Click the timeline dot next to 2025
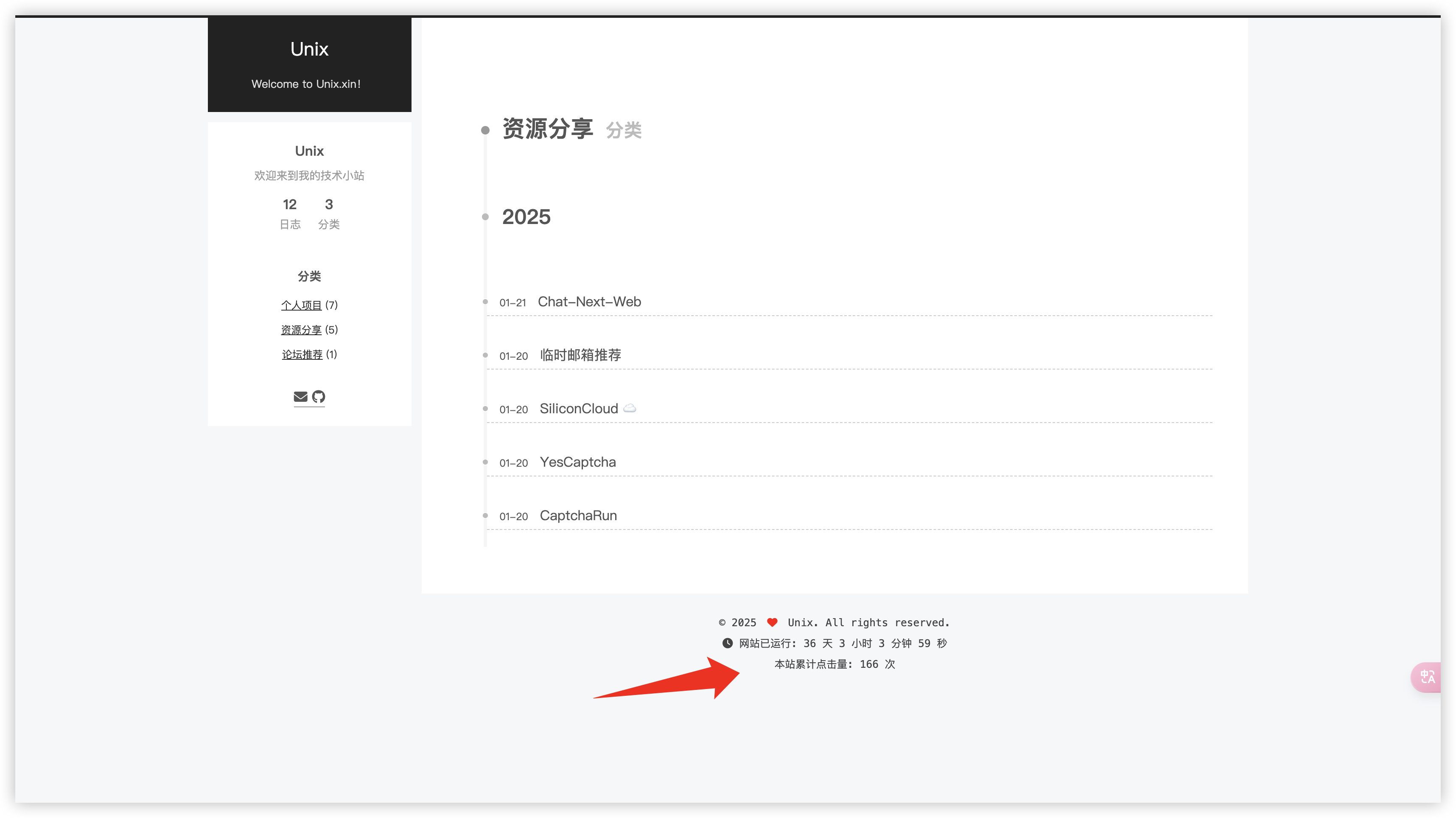 pos(485,217)
